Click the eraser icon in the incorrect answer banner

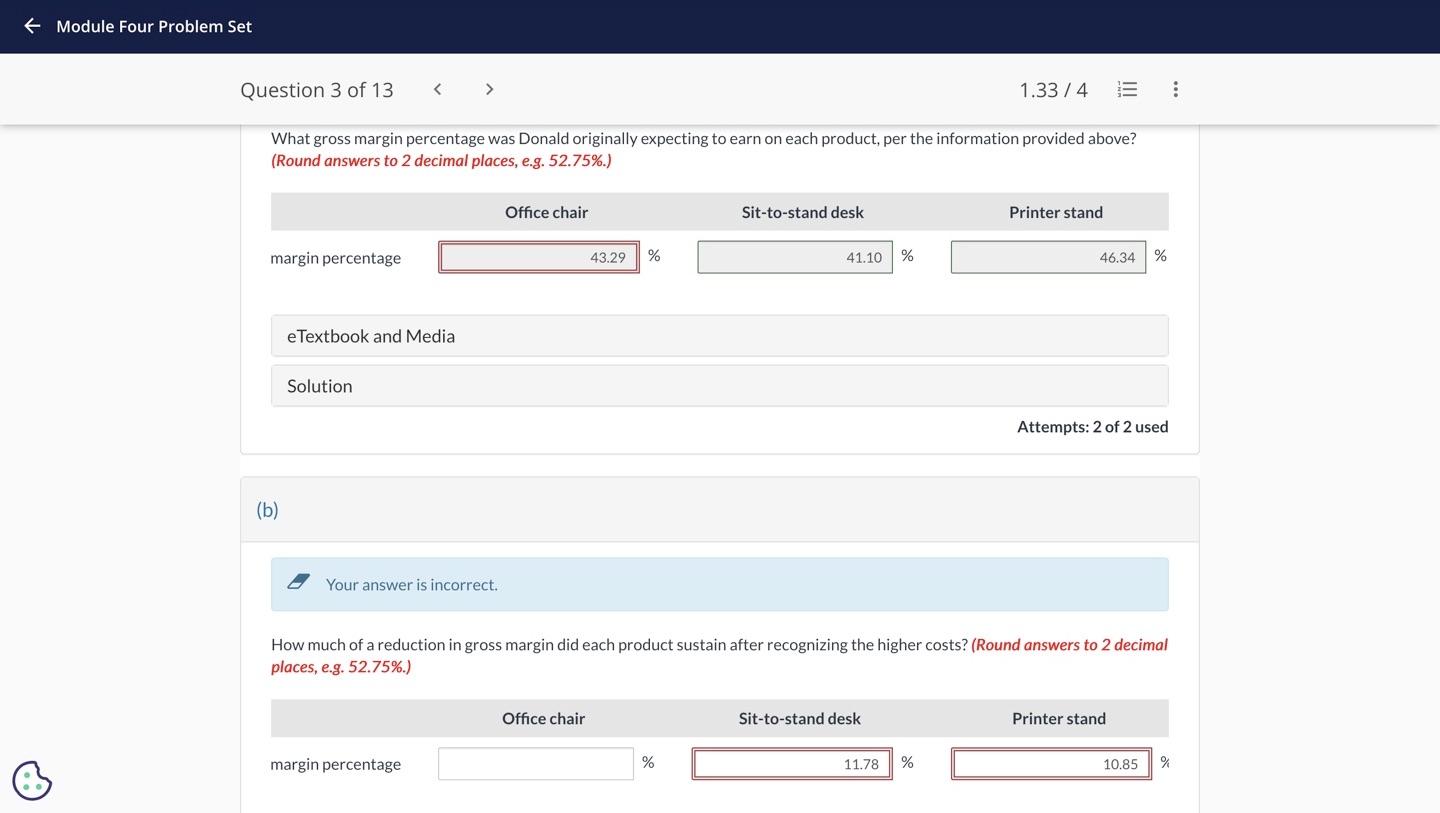298,582
